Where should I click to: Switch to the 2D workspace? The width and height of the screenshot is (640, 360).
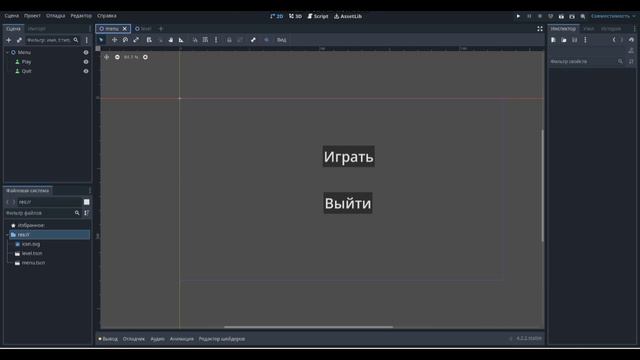pyautogui.click(x=277, y=16)
